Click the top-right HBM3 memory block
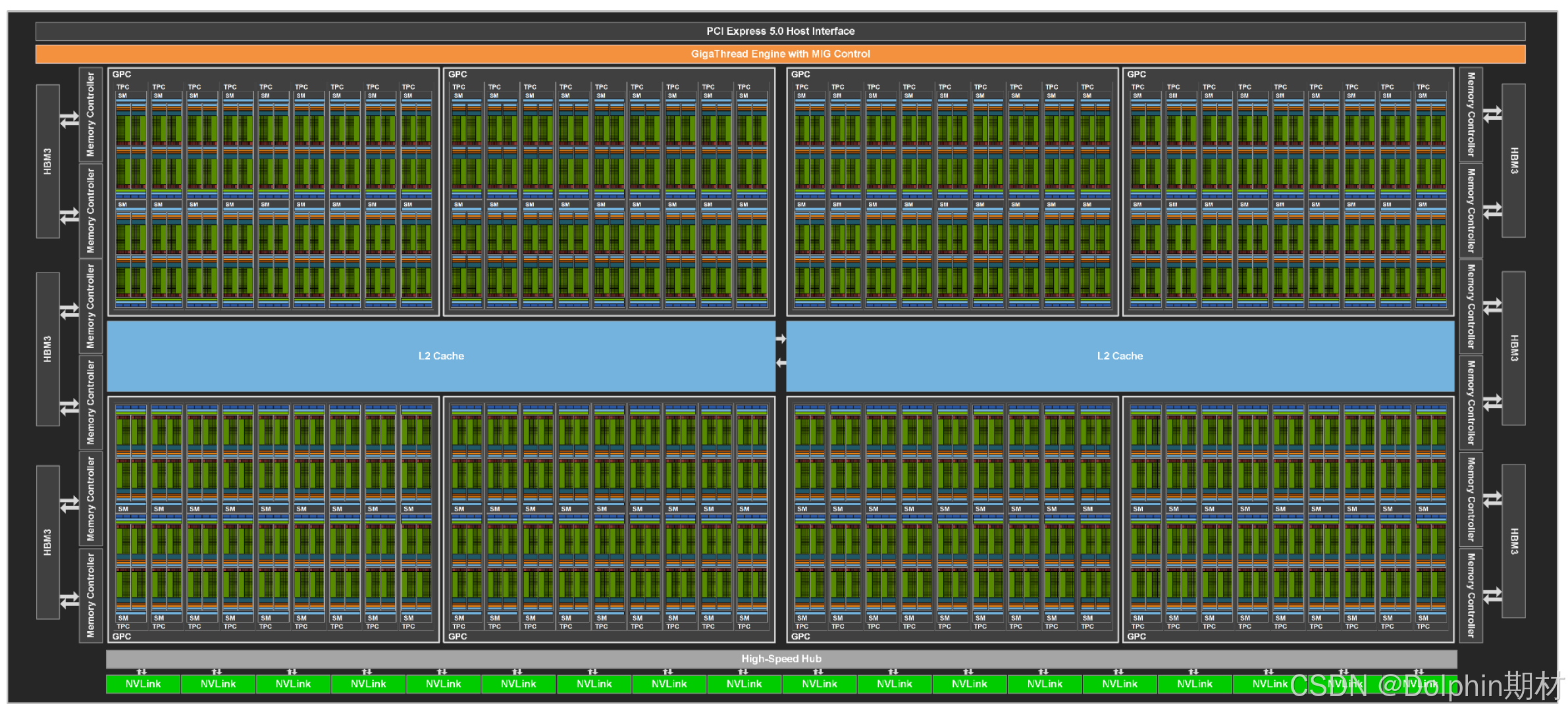This screenshot has width=1568, height=712. click(x=1513, y=161)
